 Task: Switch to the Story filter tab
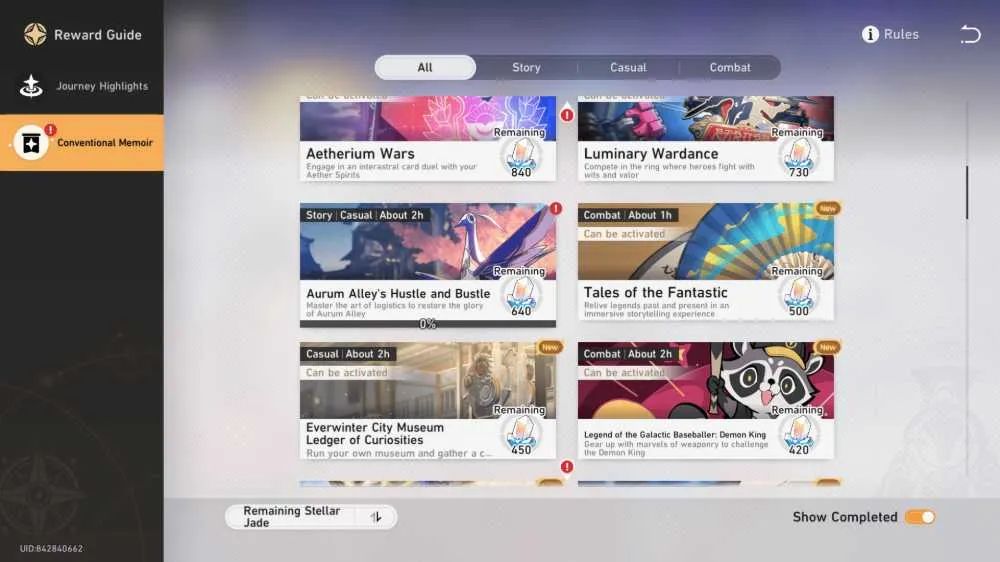tap(526, 68)
